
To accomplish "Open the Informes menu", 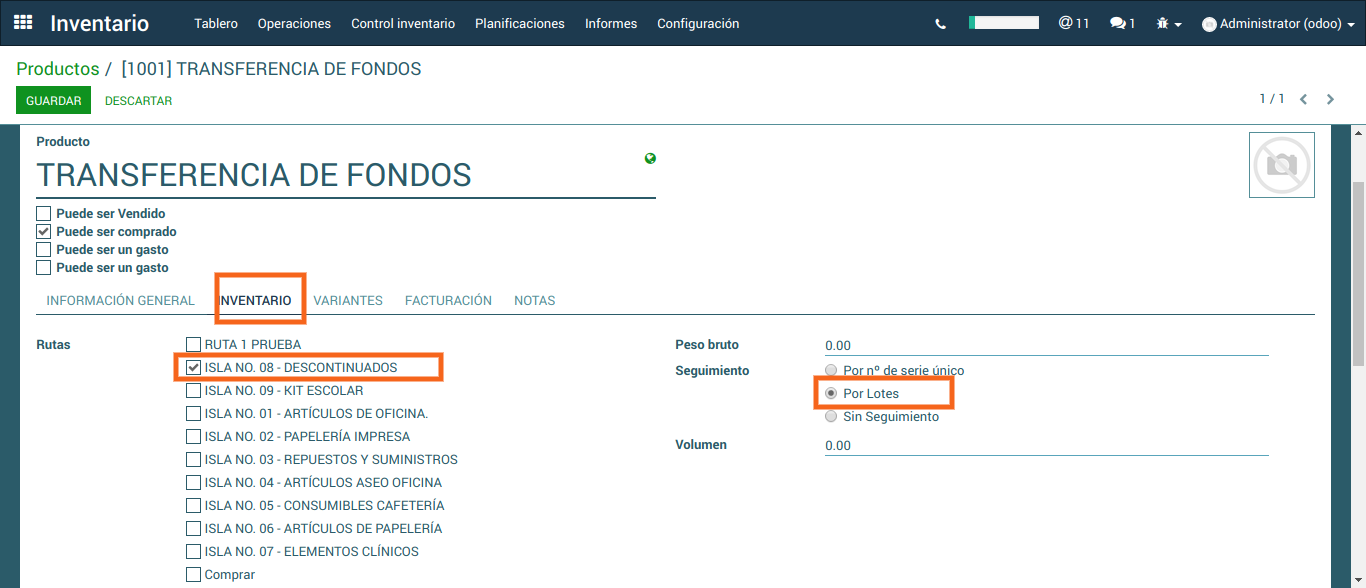I will [x=611, y=23].
